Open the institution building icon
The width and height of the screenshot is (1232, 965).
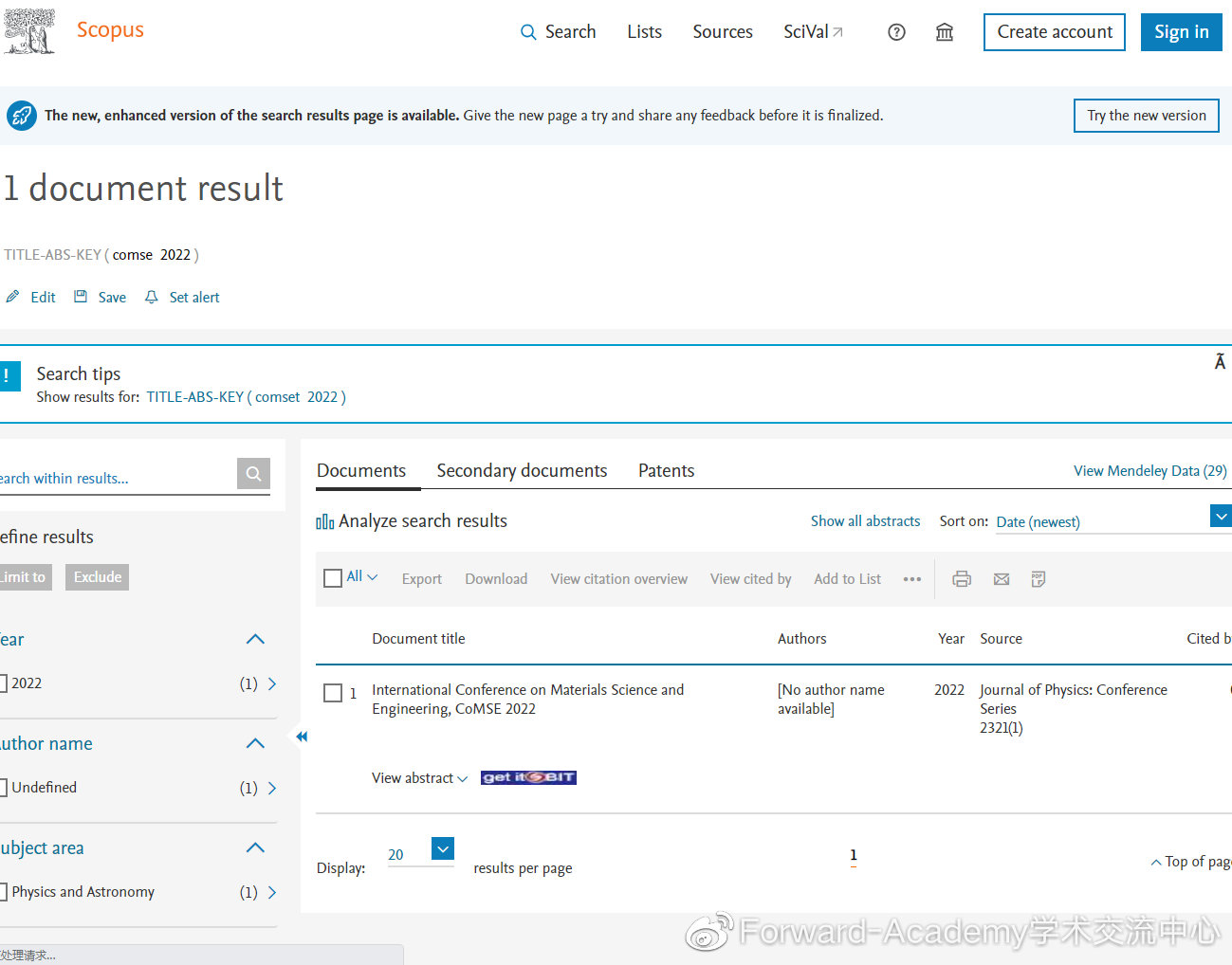click(945, 32)
